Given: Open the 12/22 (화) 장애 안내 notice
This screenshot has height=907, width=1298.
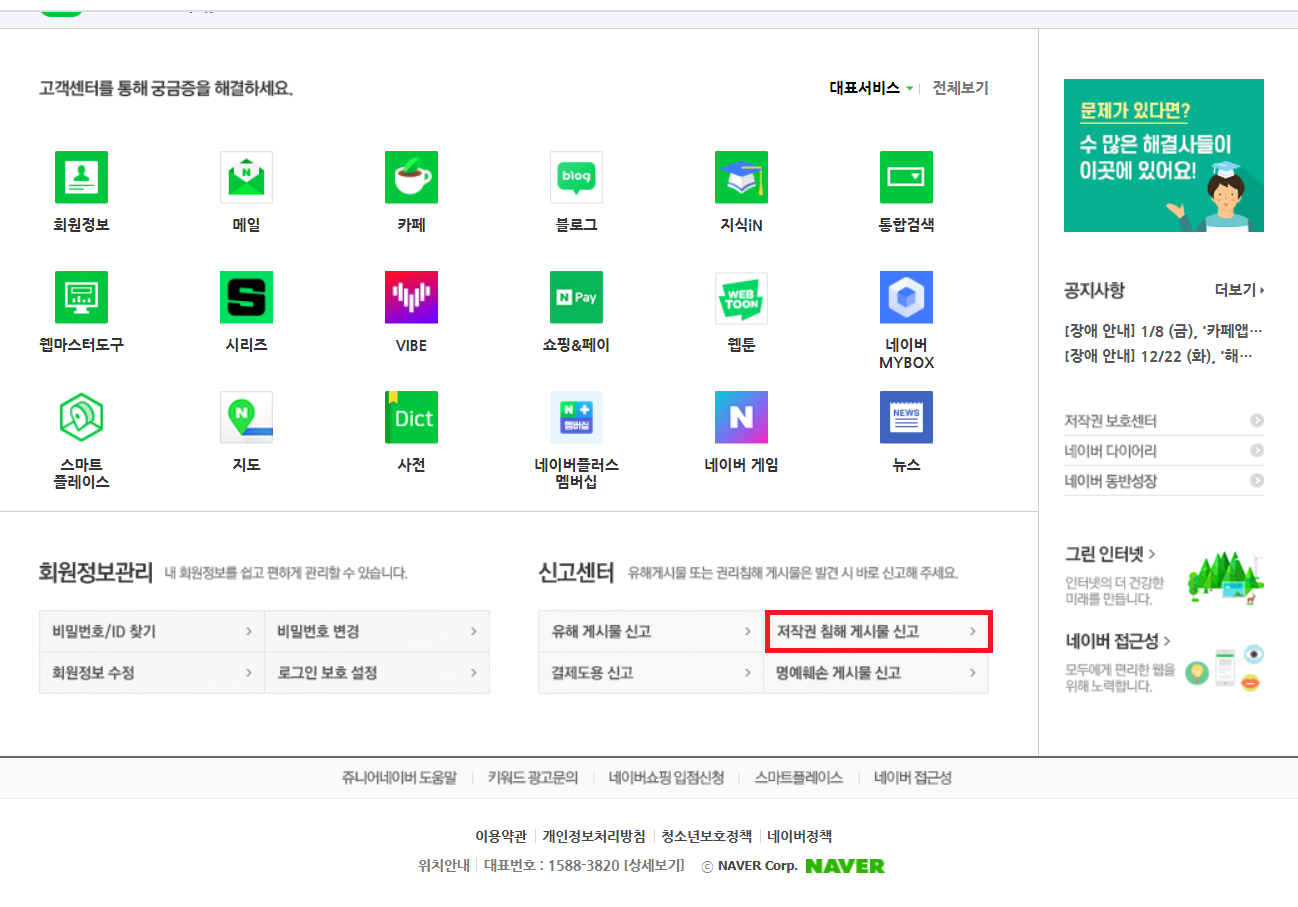Looking at the screenshot, I should pyautogui.click(x=1160, y=355).
